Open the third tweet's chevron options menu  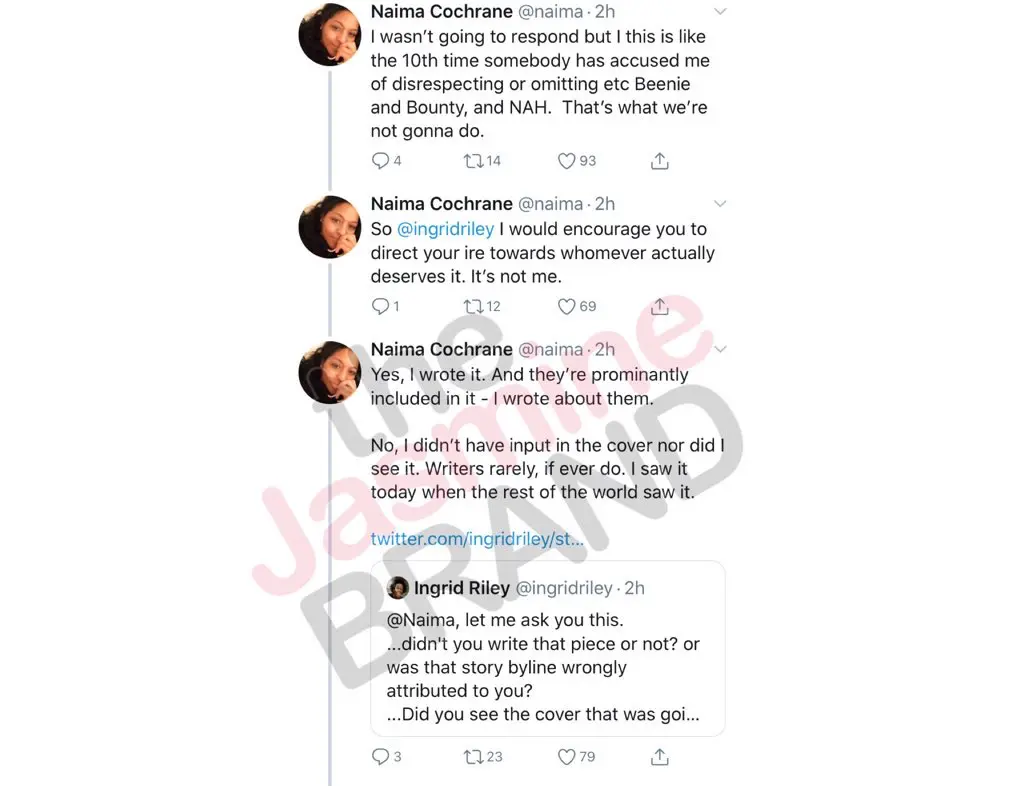pyautogui.click(x=720, y=349)
